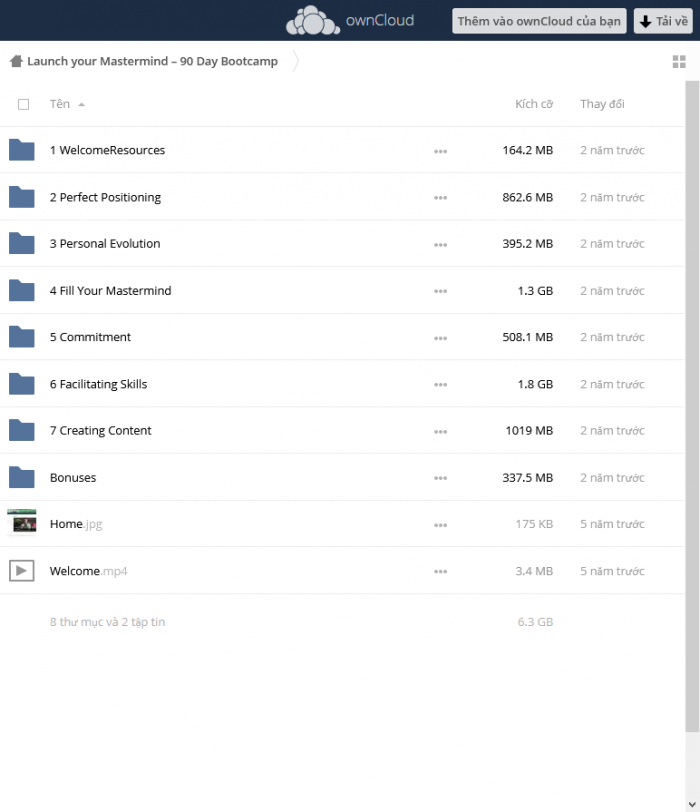
Task: Switch to grid view with the squares icon
Action: [679, 62]
